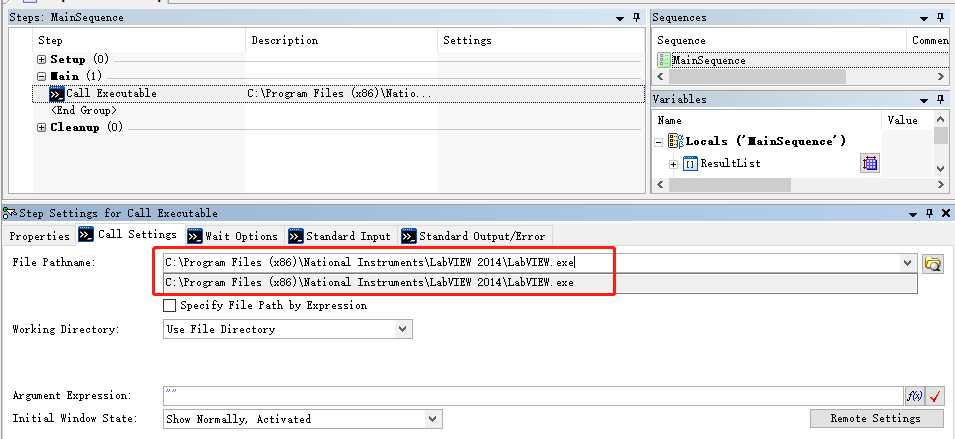Open the File Pathname dropdown arrow
Screen dimensions: 955x439
click(908, 263)
